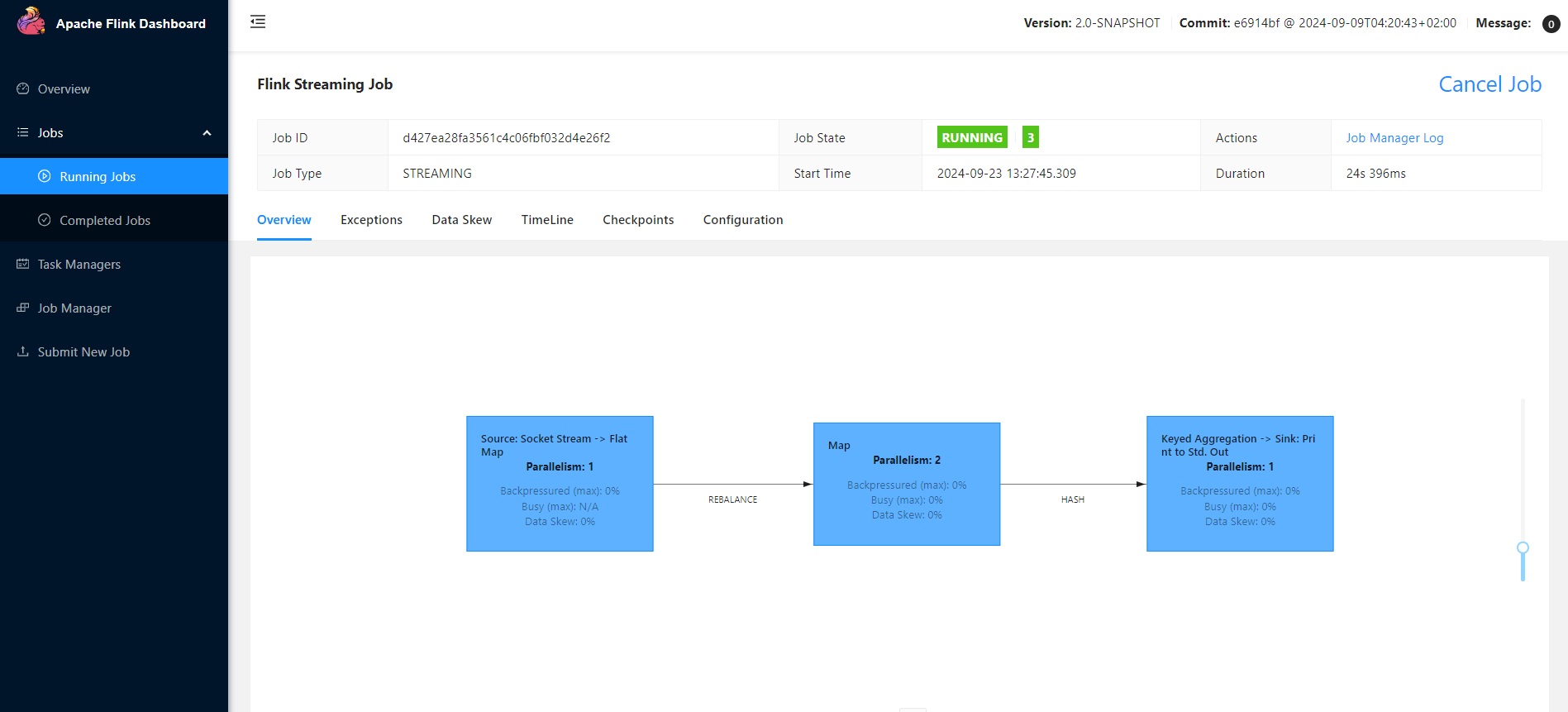The image size is (1568, 712).
Task: Click the Jobs list icon in sidebar
Action: coord(23,132)
